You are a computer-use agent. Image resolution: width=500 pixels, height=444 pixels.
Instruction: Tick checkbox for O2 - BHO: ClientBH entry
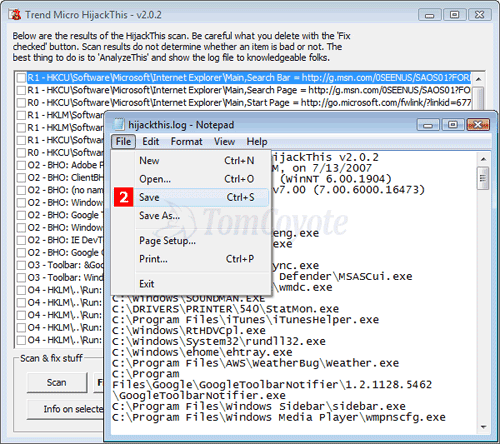[21, 178]
